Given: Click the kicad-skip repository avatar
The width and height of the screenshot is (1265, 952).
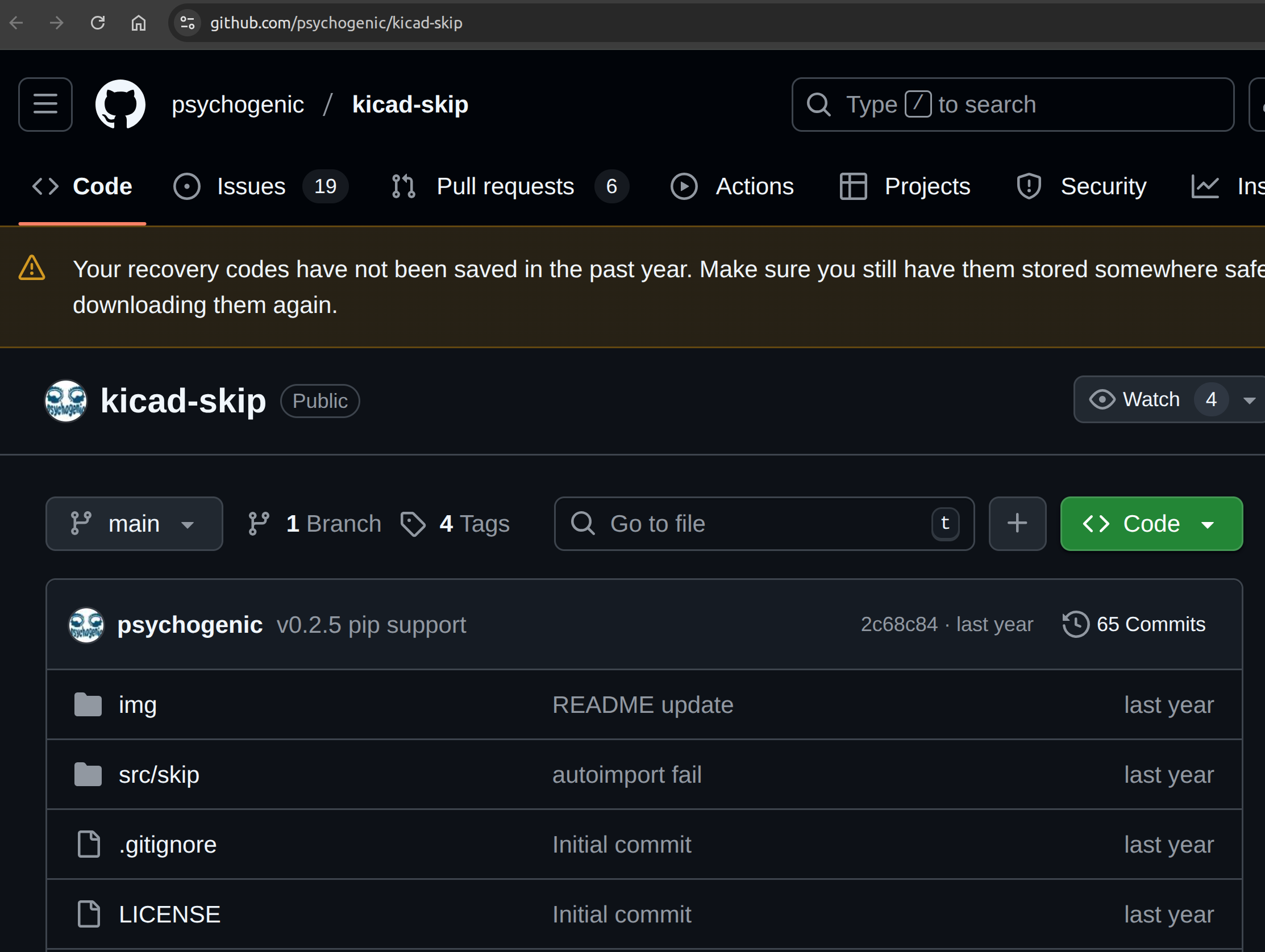Looking at the screenshot, I should pyautogui.click(x=66, y=401).
